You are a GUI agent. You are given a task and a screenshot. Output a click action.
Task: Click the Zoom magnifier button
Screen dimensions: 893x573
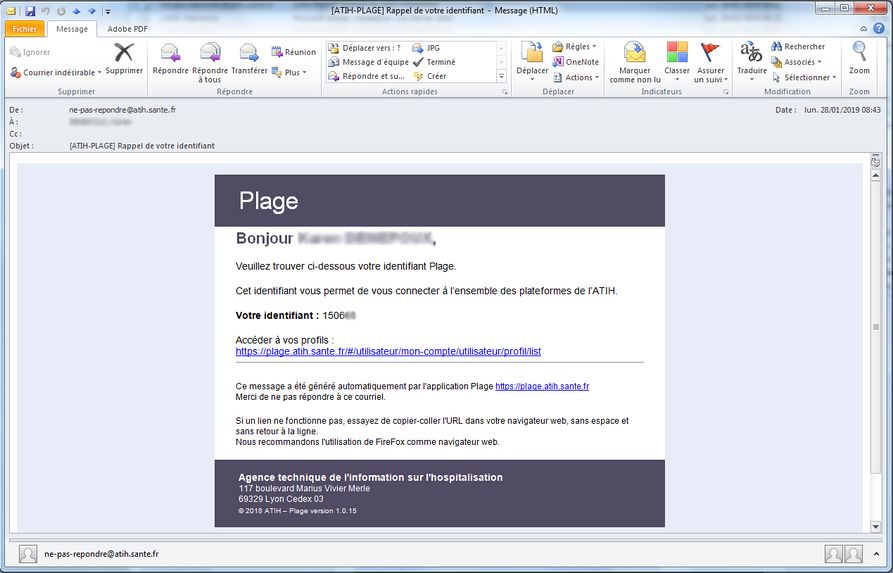click(859, 59)
